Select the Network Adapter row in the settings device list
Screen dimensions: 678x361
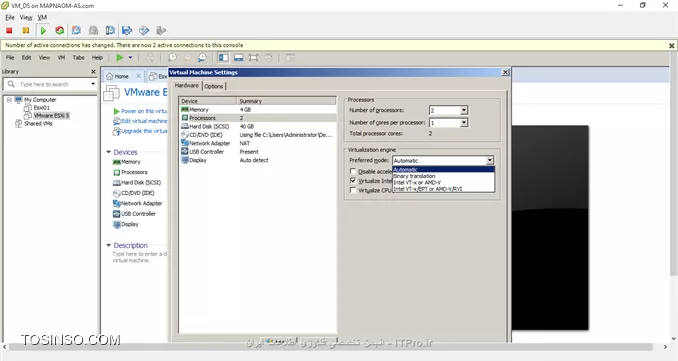pos(258,143)
